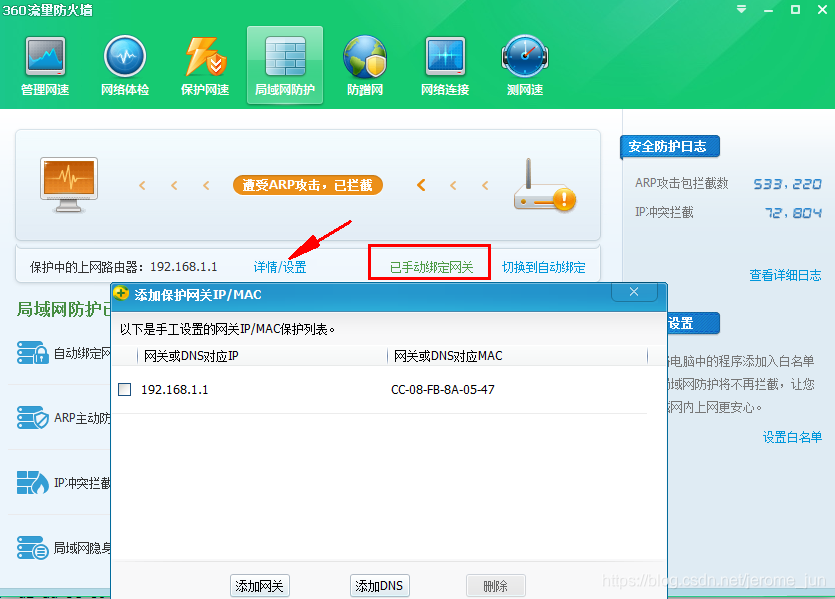Select the 局域网防护 brick wall tab

[285, 65]
